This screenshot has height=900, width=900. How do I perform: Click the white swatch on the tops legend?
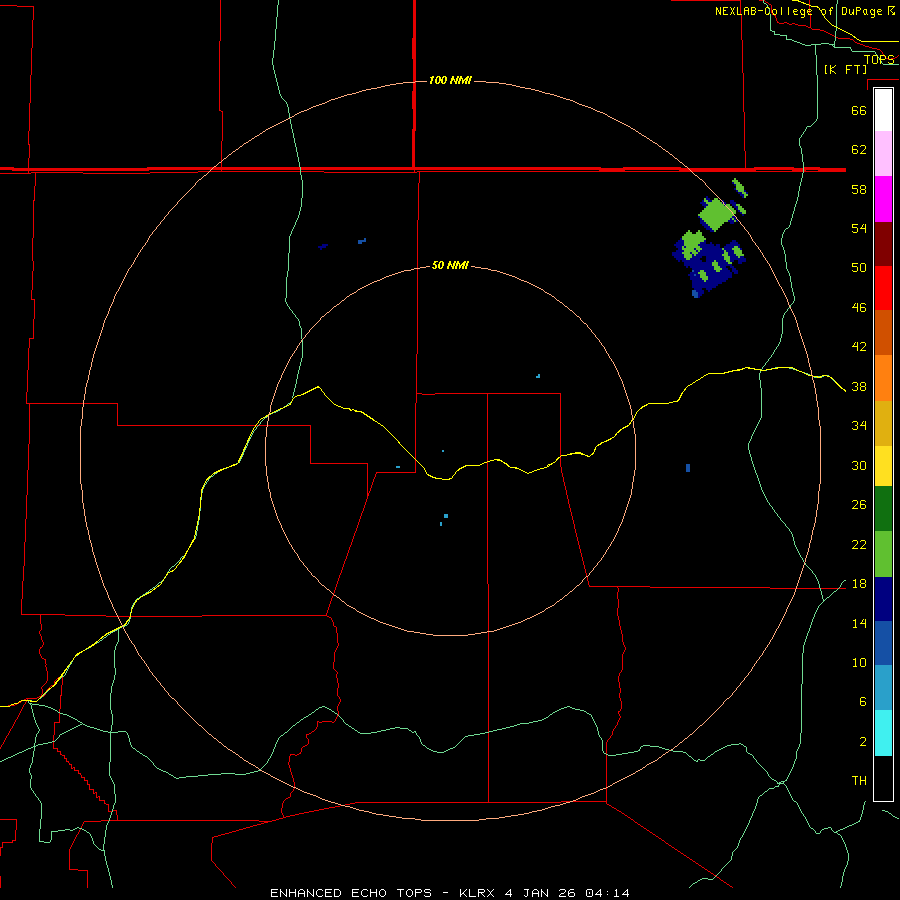click(x=883, y=110)
